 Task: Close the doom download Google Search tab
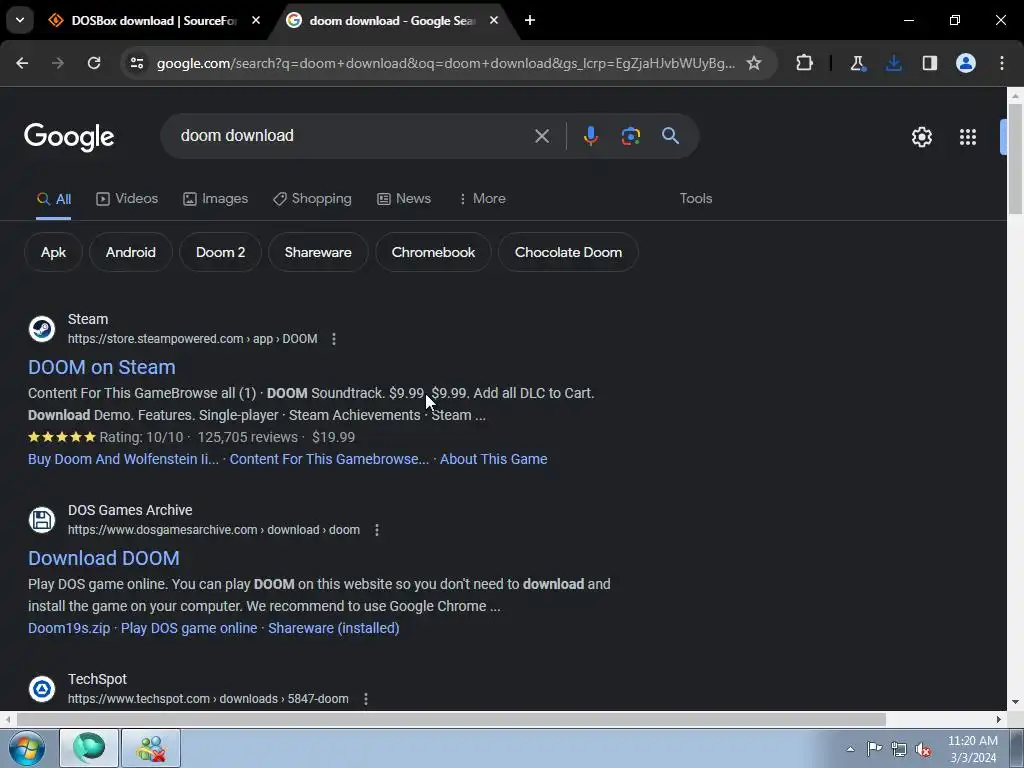tap(494, 20)
